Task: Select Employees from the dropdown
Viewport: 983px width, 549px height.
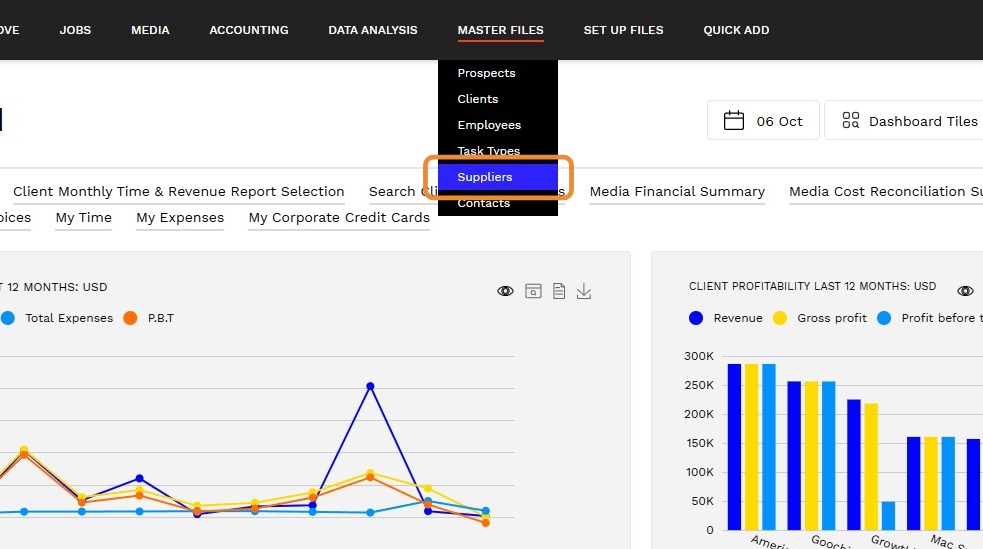Action: coord(489,125)
